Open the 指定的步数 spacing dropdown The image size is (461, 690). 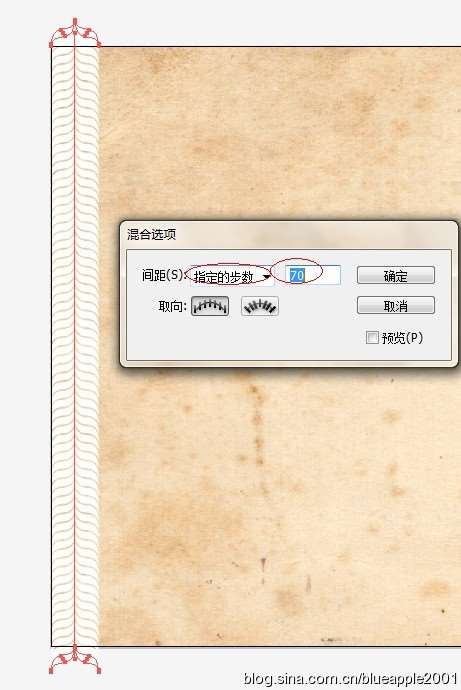[231, 276]
